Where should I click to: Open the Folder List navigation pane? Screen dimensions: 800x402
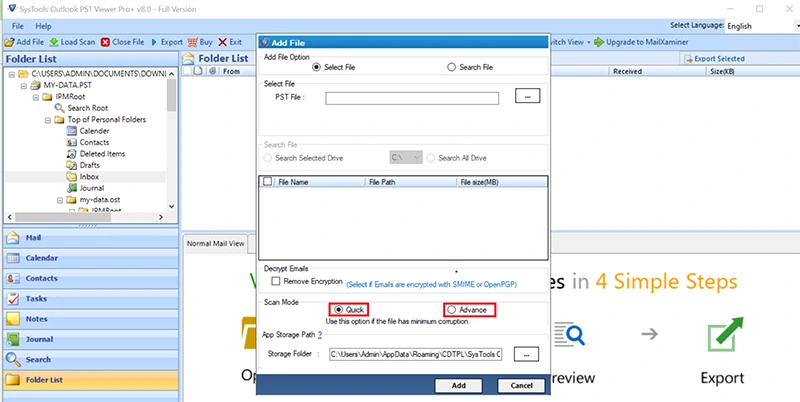coord(91,380)
